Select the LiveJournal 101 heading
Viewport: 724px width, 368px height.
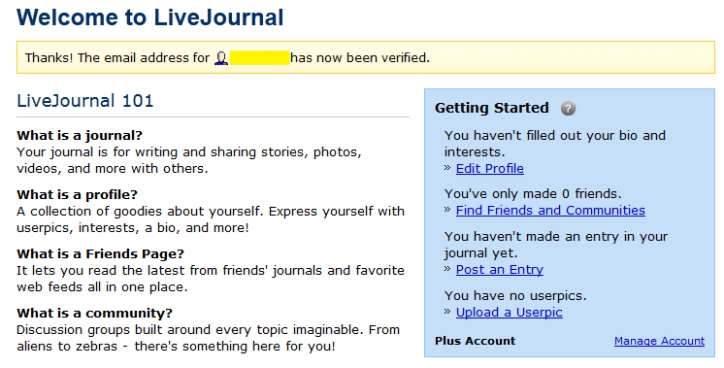pos(85,101)
